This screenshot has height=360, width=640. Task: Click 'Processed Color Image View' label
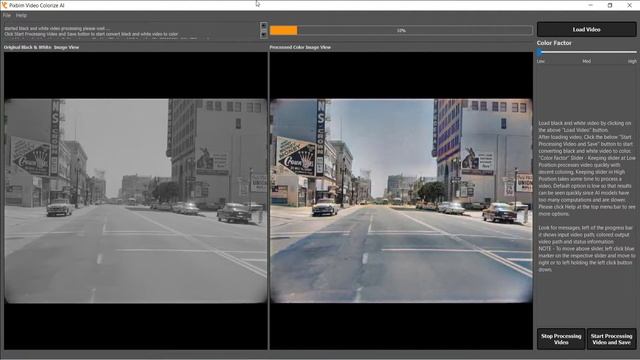click(x=300, y=47)
